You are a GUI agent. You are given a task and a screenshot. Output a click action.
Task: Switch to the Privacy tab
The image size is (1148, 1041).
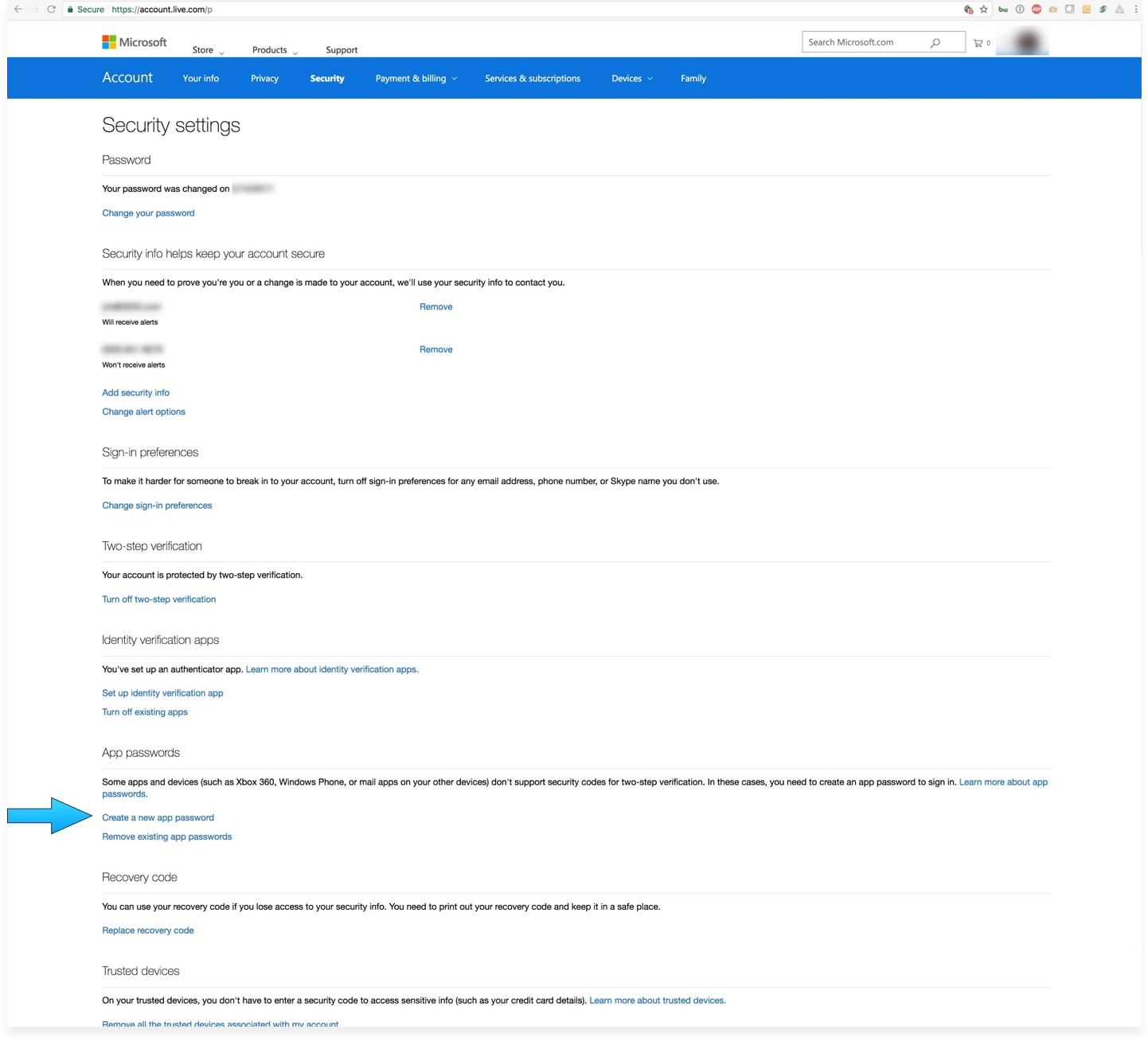coord(264,78)
